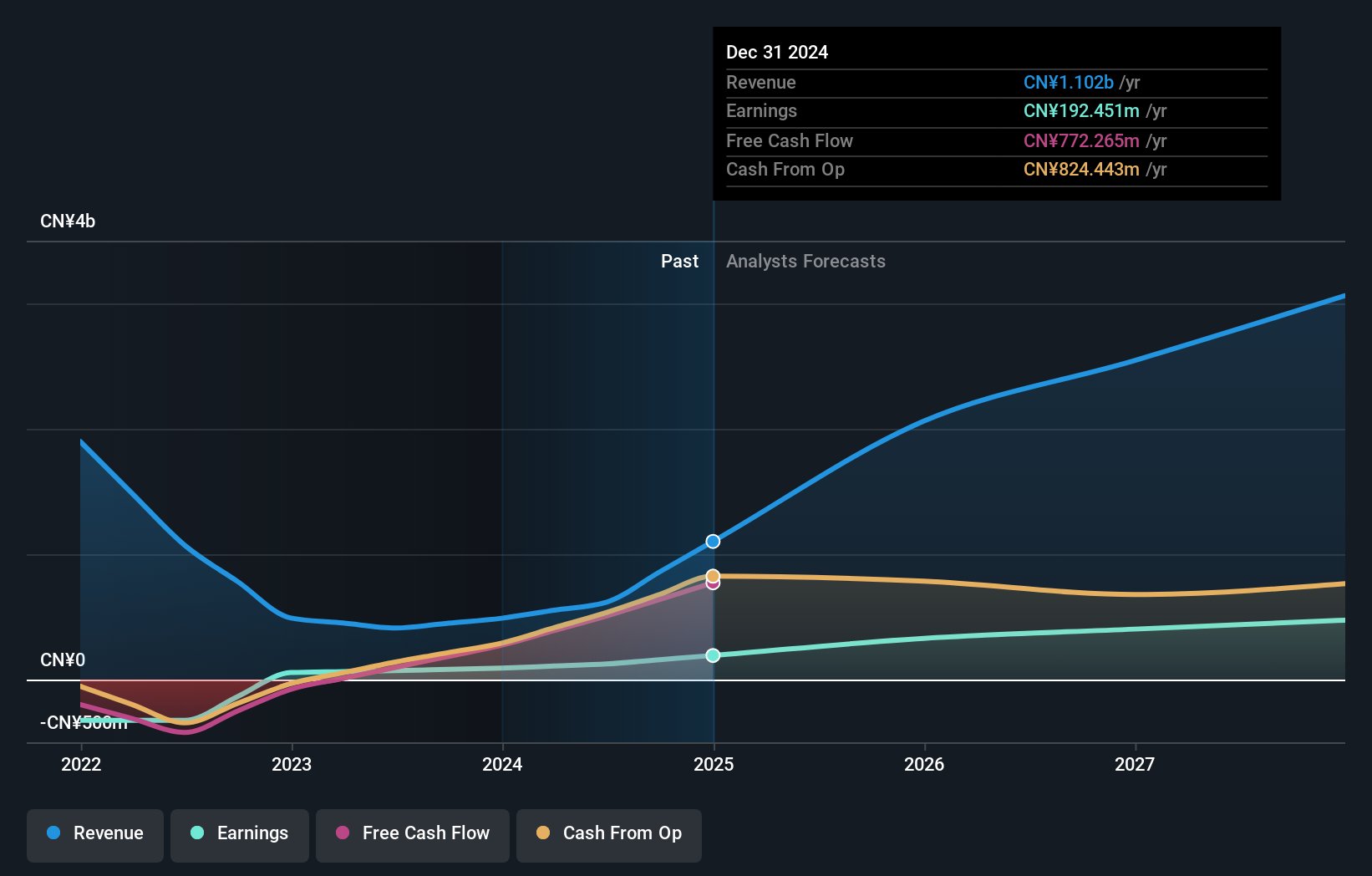Click the CN¥0 y-axis label
Viewport: 1372px width, 876px height.
(x=63, y=660)
